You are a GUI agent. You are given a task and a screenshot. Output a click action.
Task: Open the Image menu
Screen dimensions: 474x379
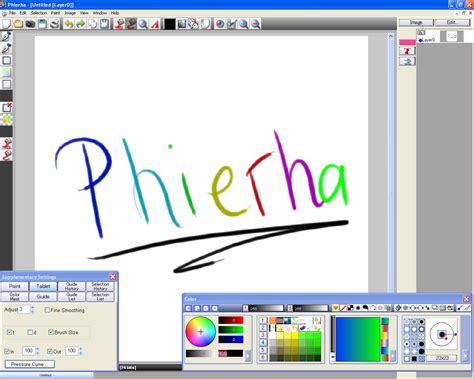click(x=70, y=13)
